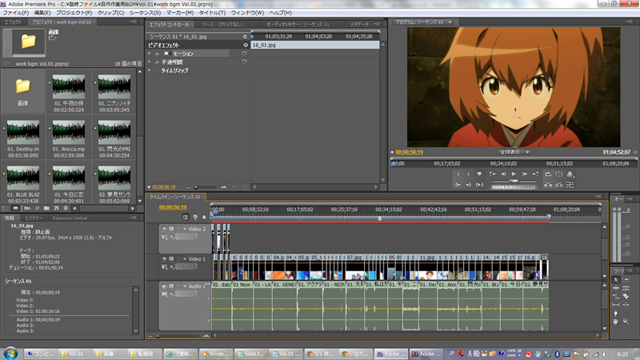Select the Zoom magnifier tool
640x360 pixels.
(x=626, y=322)
